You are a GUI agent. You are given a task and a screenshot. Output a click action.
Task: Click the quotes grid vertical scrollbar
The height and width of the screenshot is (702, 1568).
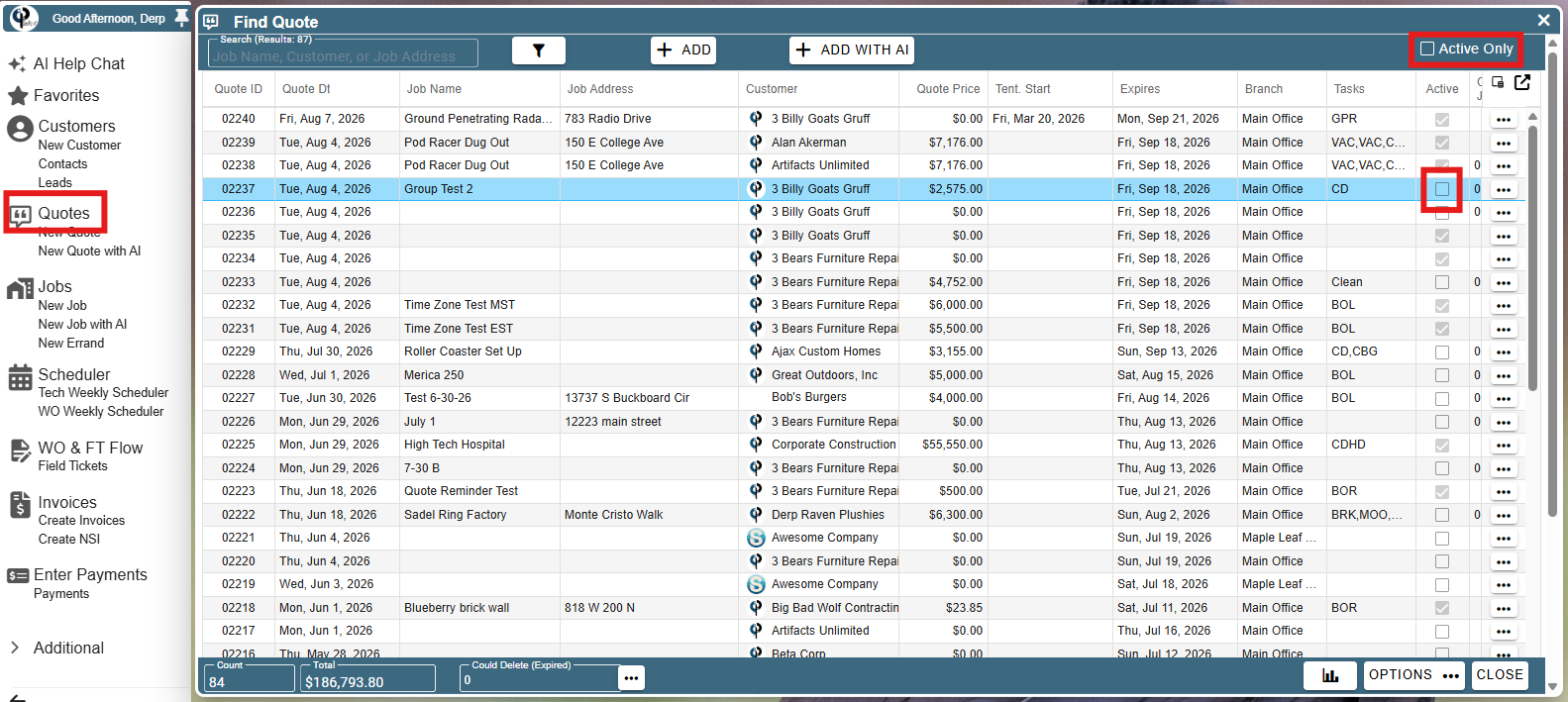[x=1533, y=257]
